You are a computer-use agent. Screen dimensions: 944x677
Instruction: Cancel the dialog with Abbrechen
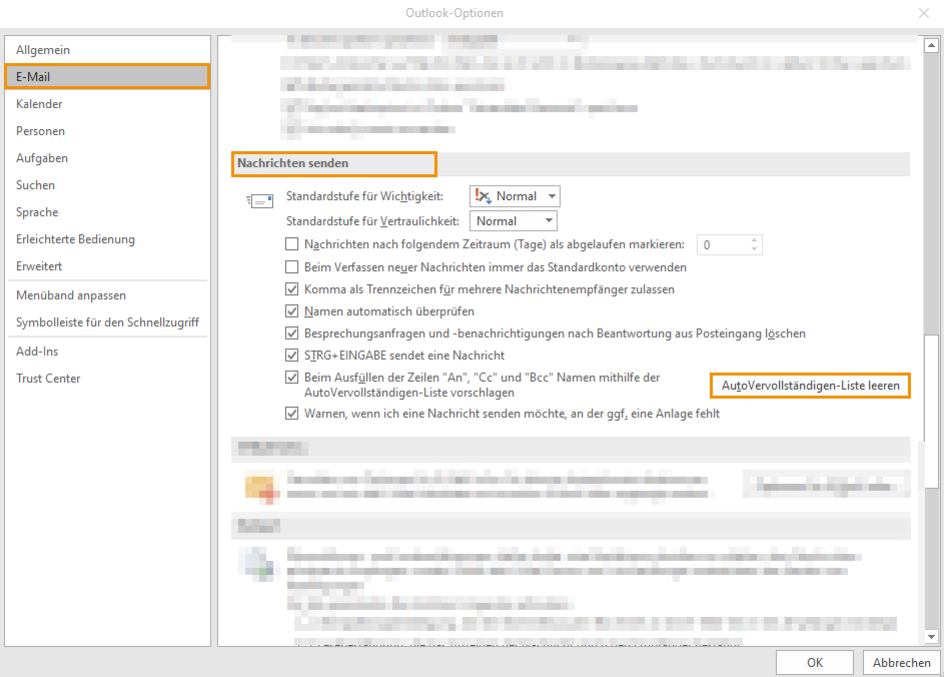(x=901, y=663)
